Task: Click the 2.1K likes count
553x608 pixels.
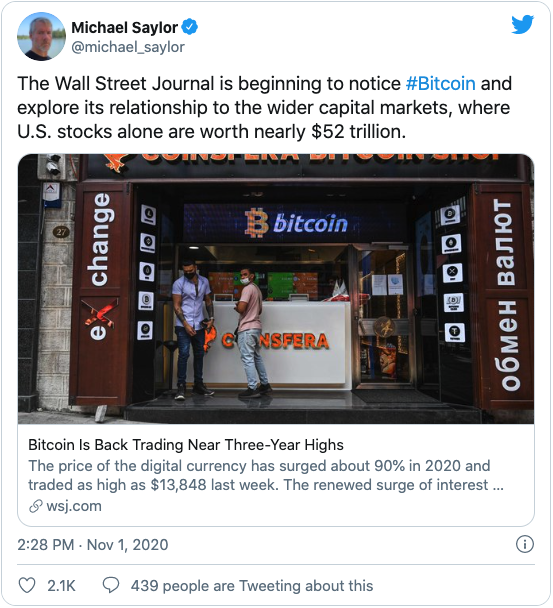Action: (61, 586)
